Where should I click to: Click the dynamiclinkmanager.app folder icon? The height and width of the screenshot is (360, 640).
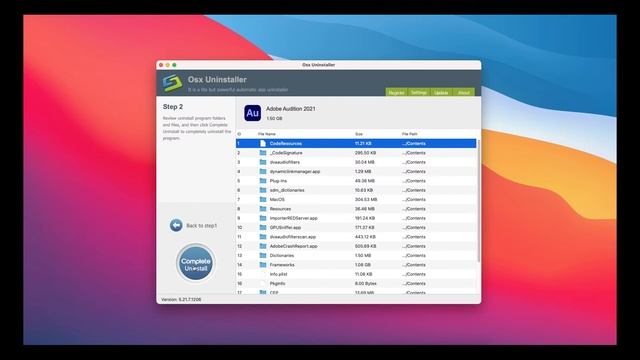263,171
